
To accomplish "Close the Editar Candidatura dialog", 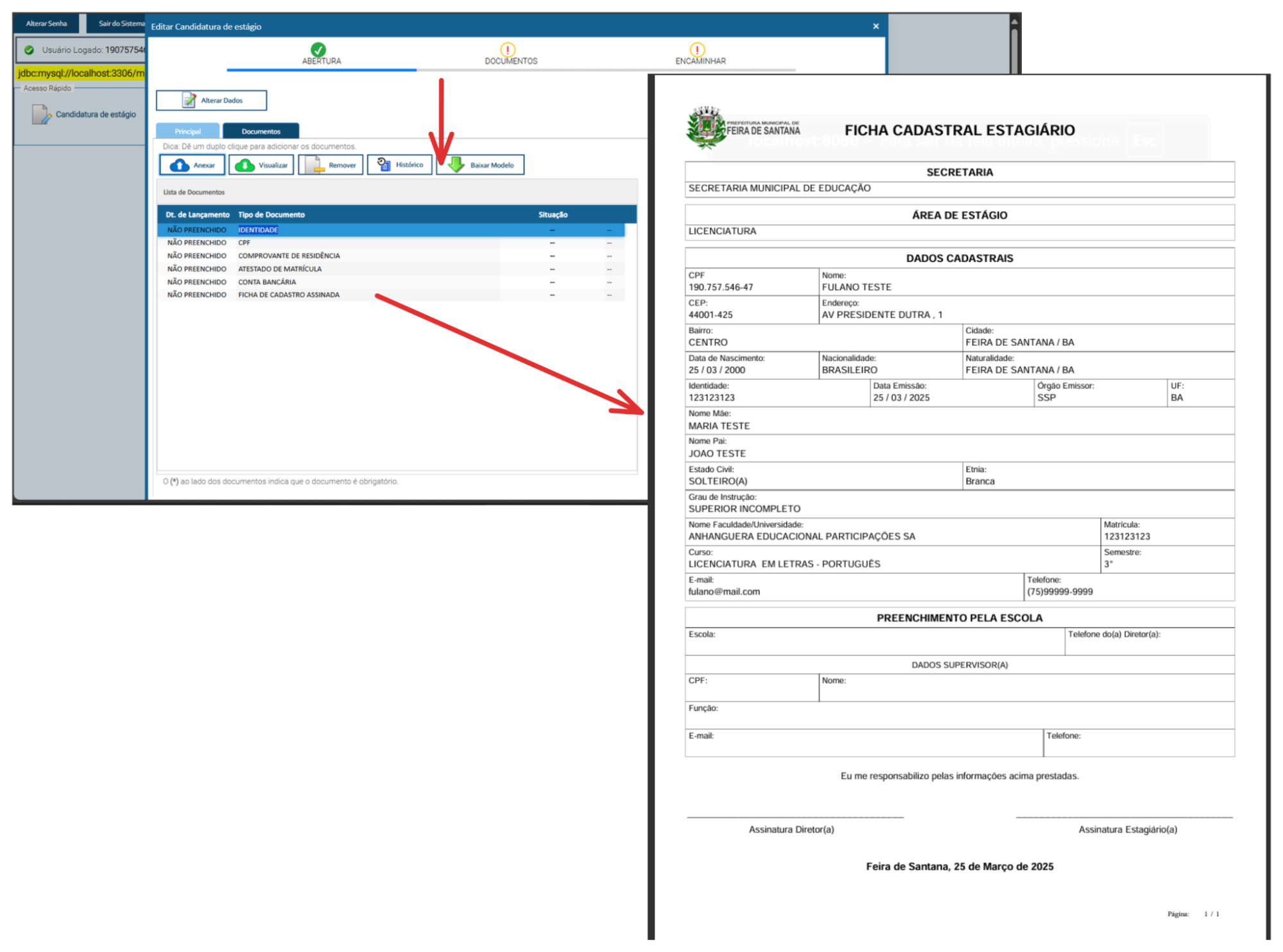I will (x=875, y=26).
